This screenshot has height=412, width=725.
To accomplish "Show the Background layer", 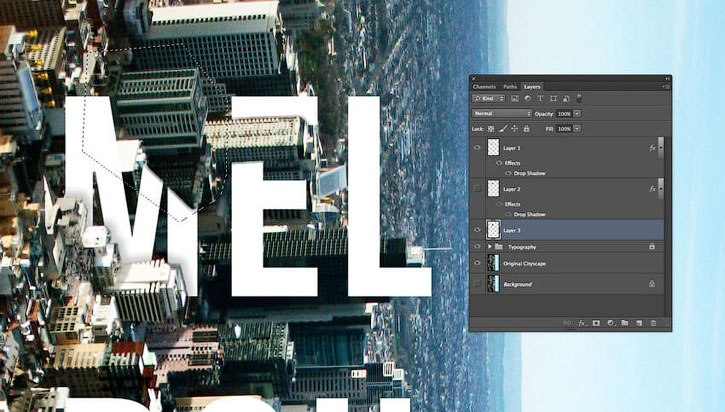I will (x=477, y=284).
